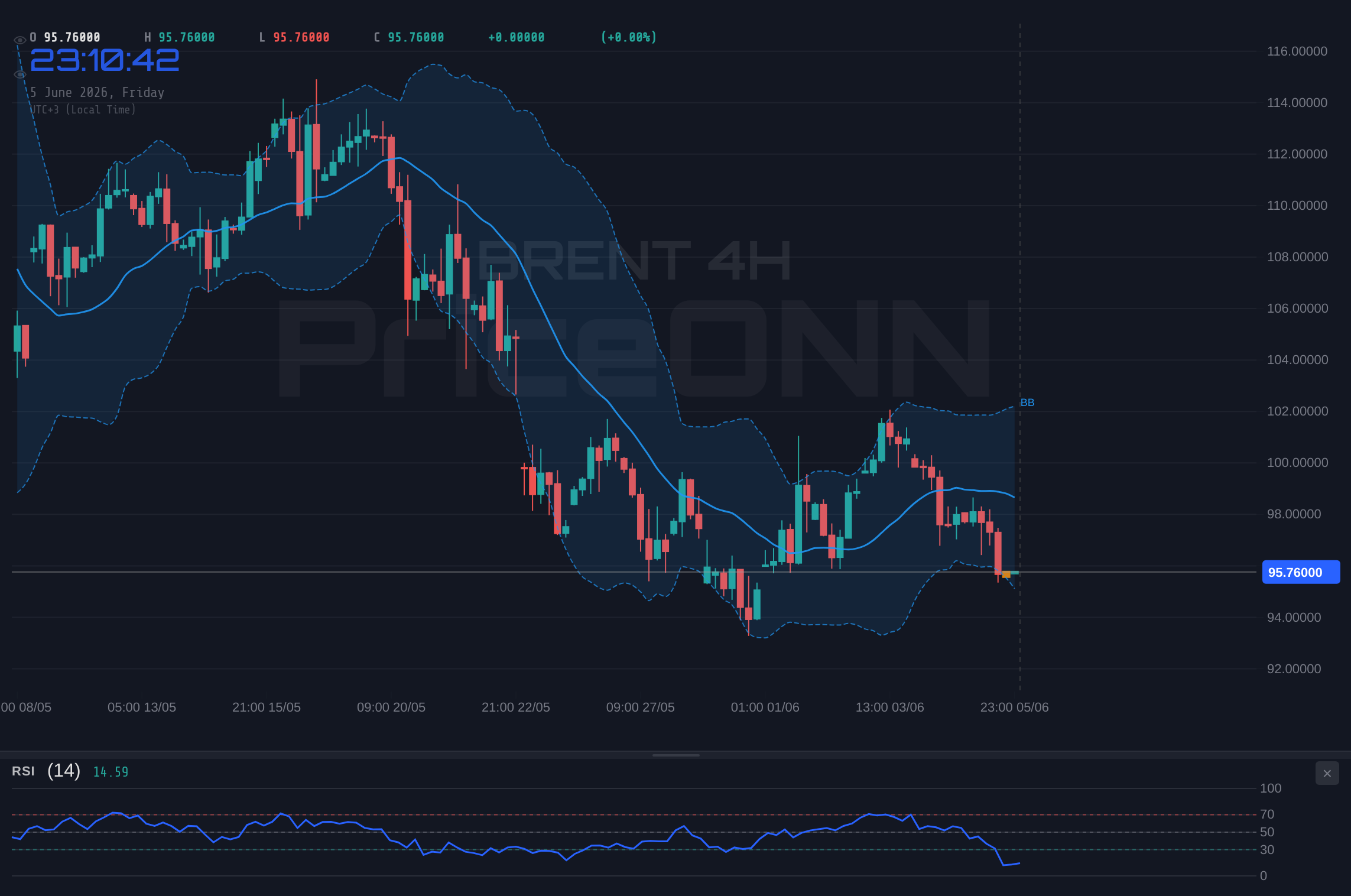Click the 94.00000 price axis label

(1294, 618)
